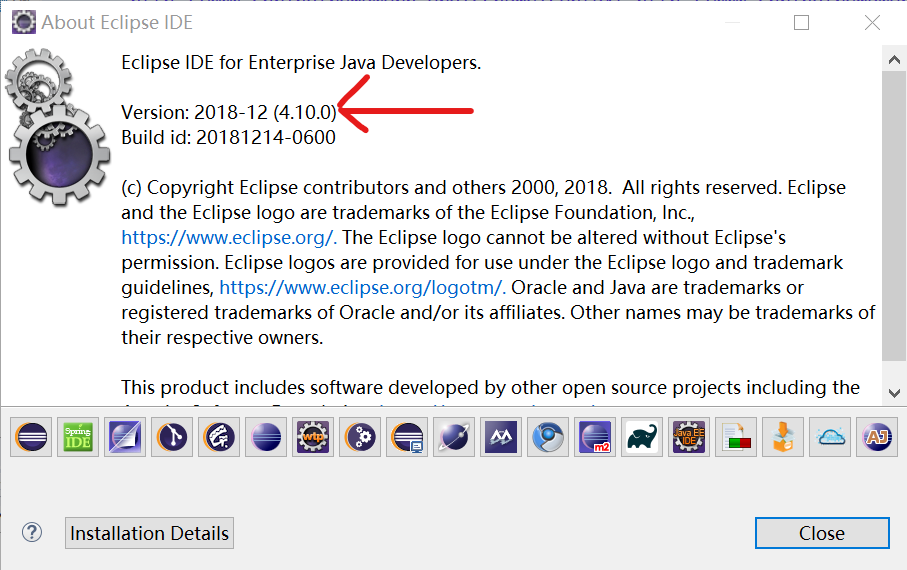Click the help question mark icon
907x570 pixels.
(32, 532)
